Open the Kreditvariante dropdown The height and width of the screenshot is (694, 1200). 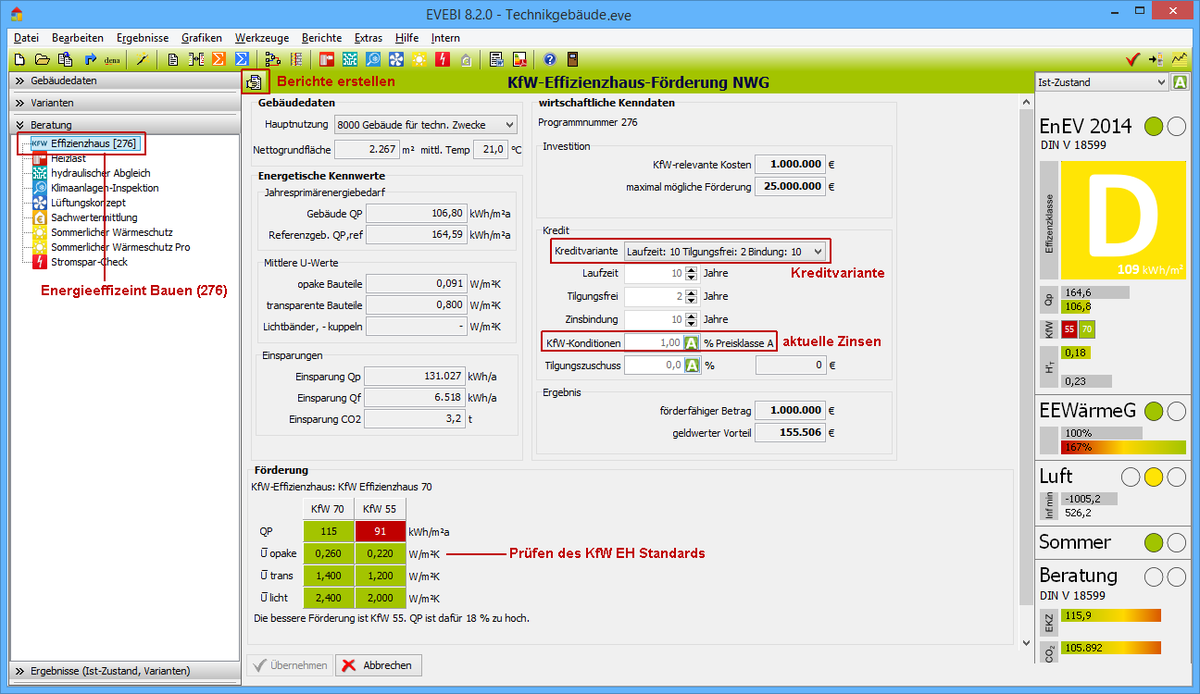[x=725, y=250]
